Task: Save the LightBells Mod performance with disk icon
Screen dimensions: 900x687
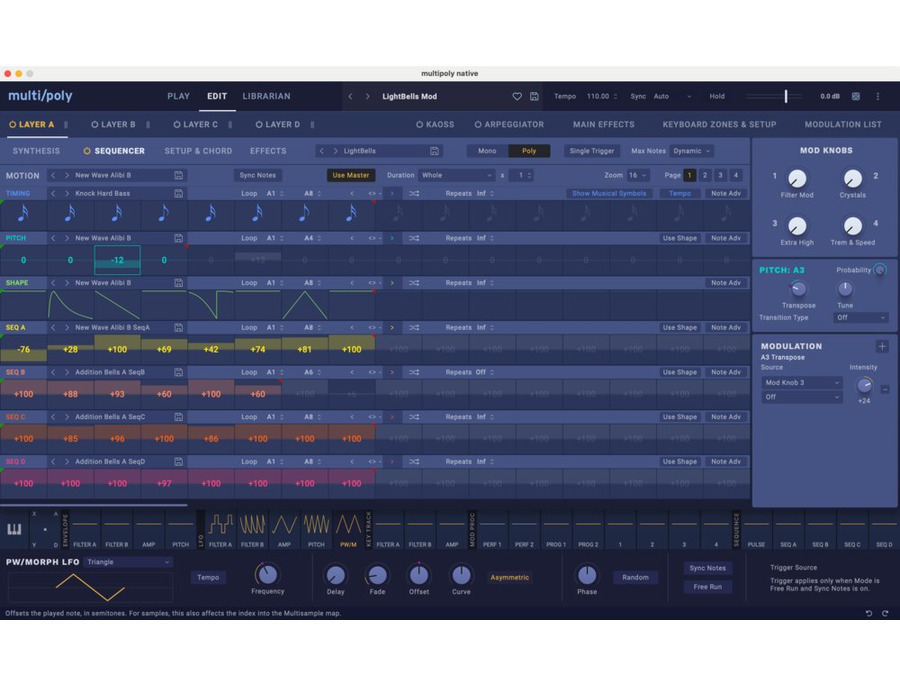Action: point(534,96)
